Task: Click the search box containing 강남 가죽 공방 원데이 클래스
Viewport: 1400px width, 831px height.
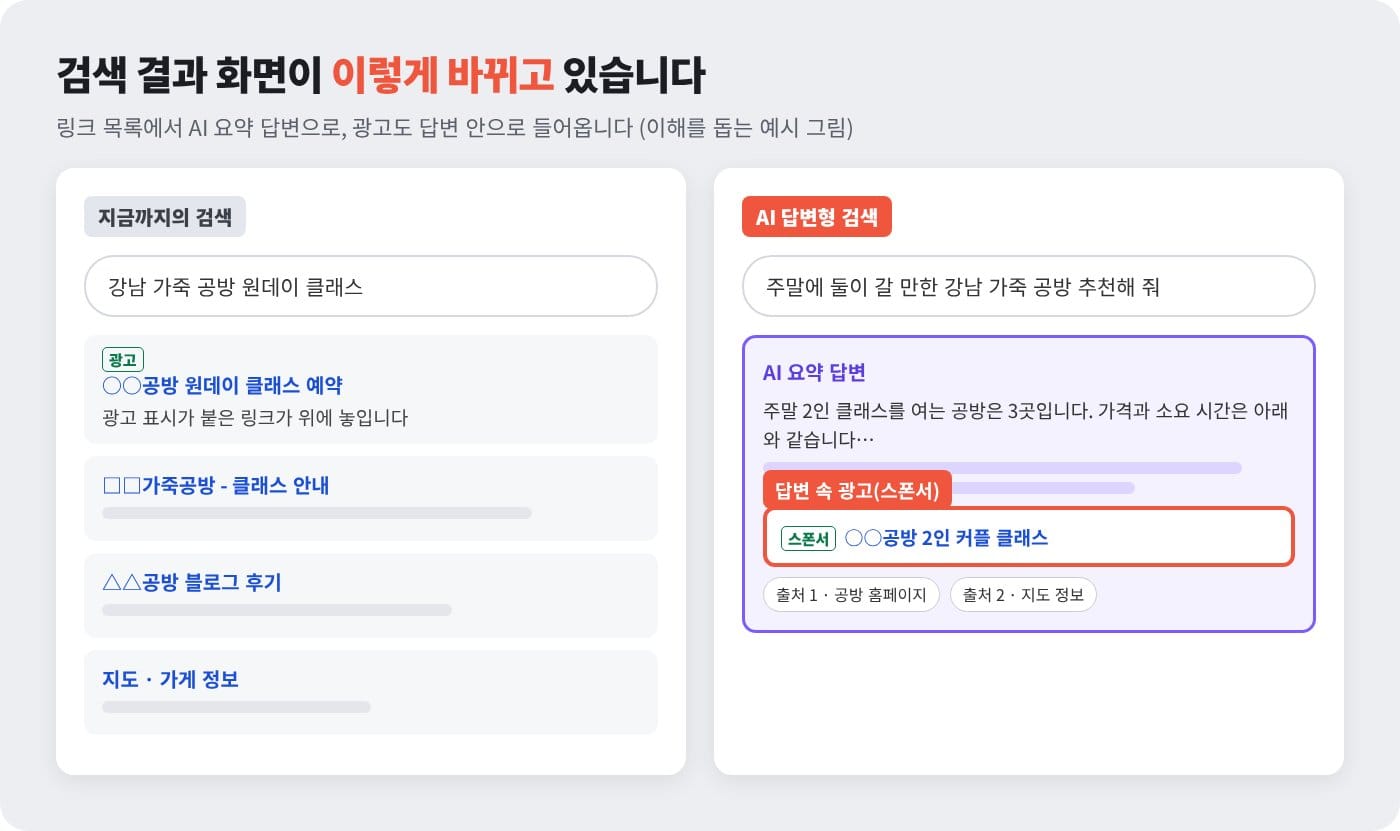Action: point(370,286)
